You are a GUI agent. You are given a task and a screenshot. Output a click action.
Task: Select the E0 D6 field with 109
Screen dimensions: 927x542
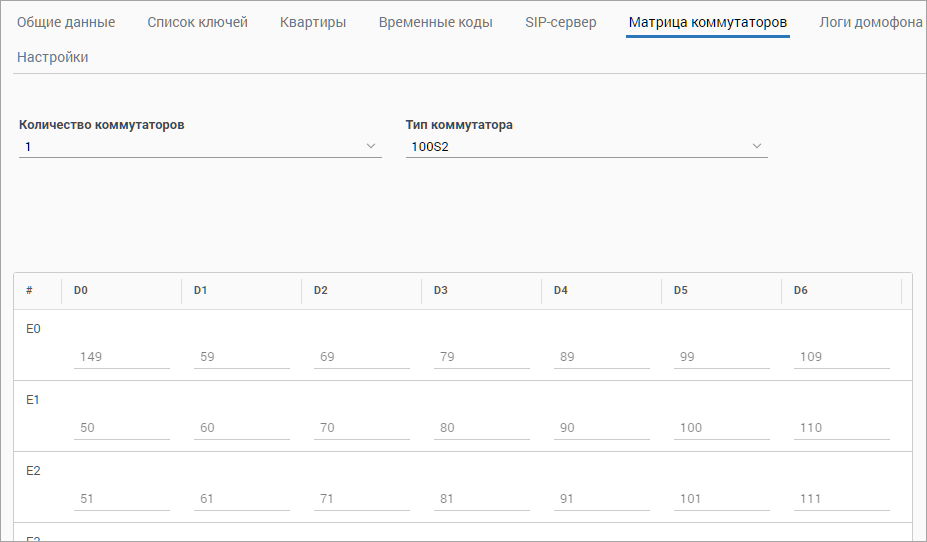[841, 357]
